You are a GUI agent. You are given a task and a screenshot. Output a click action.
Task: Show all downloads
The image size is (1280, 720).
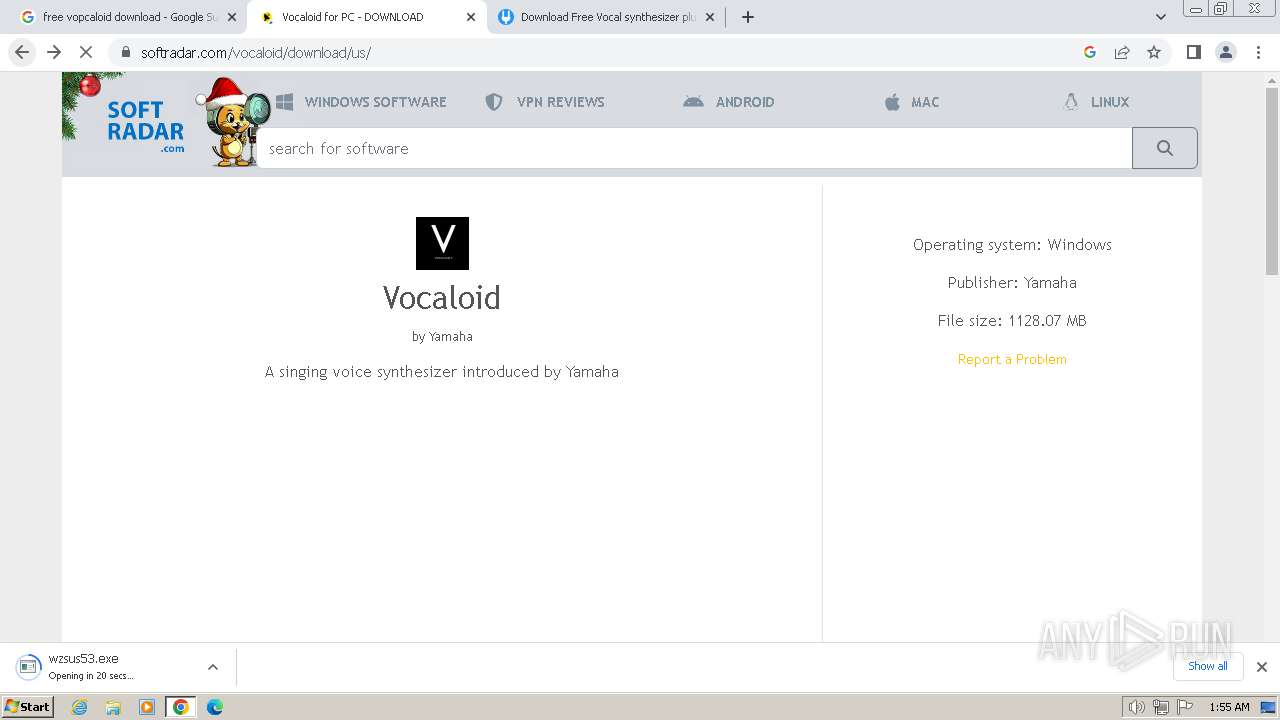(x=1207, y=666)
